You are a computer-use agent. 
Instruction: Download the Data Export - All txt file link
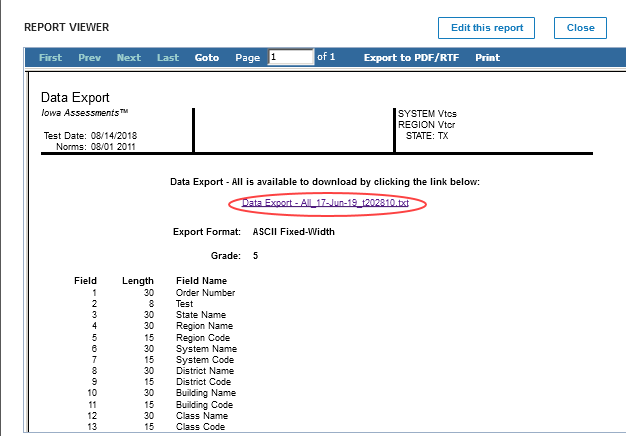point(326,203)
